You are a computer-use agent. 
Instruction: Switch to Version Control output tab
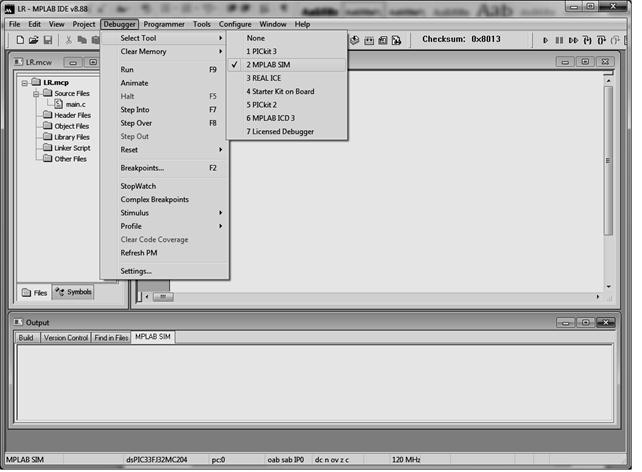(66, 338)
